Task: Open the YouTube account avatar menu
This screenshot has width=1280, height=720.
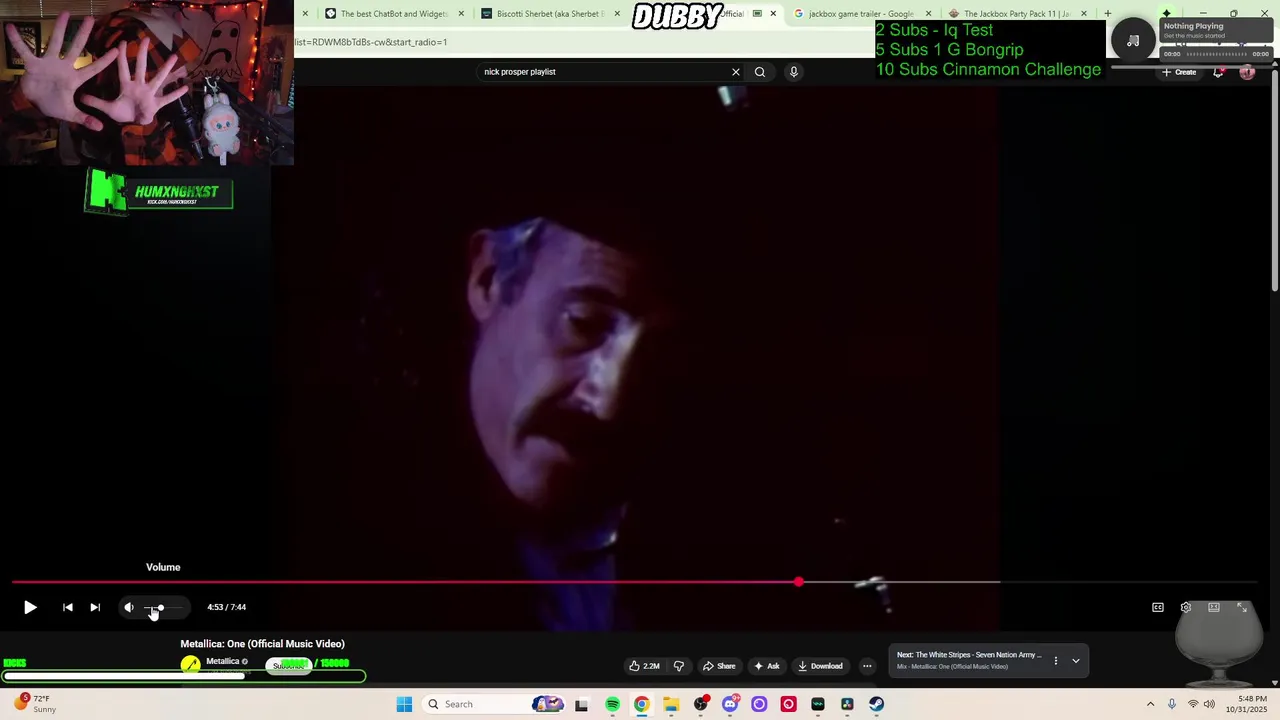Action: coord(1247,72)
